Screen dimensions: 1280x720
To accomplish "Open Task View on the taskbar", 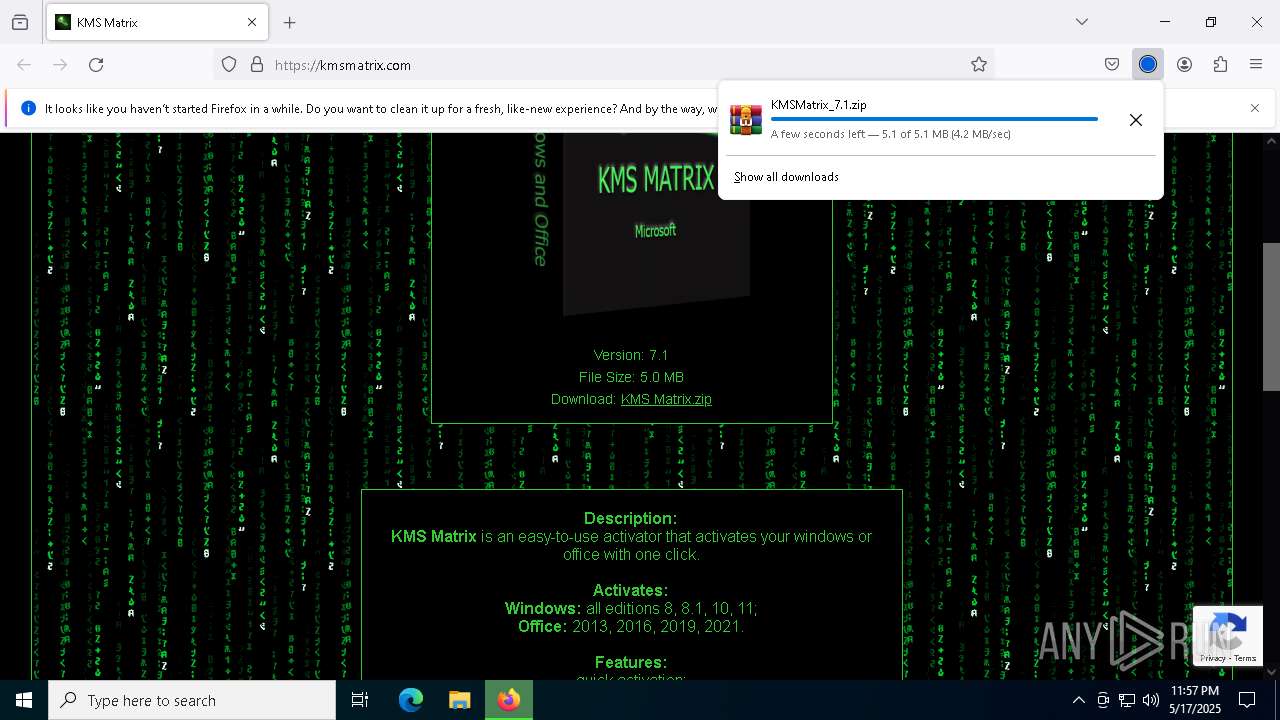I will [360, 700].
